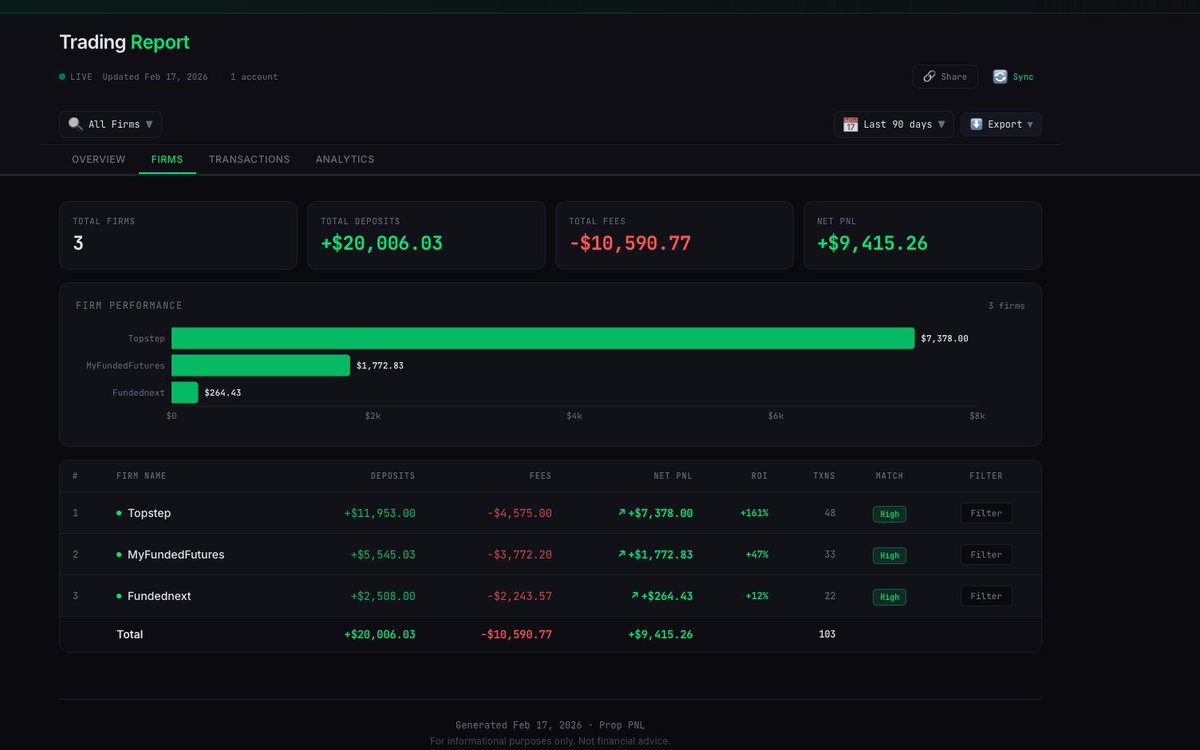This screenshot has height=750, width=1200.
Task: Click the up arrow beside +$7,378.00
Action: pos(621,513)
